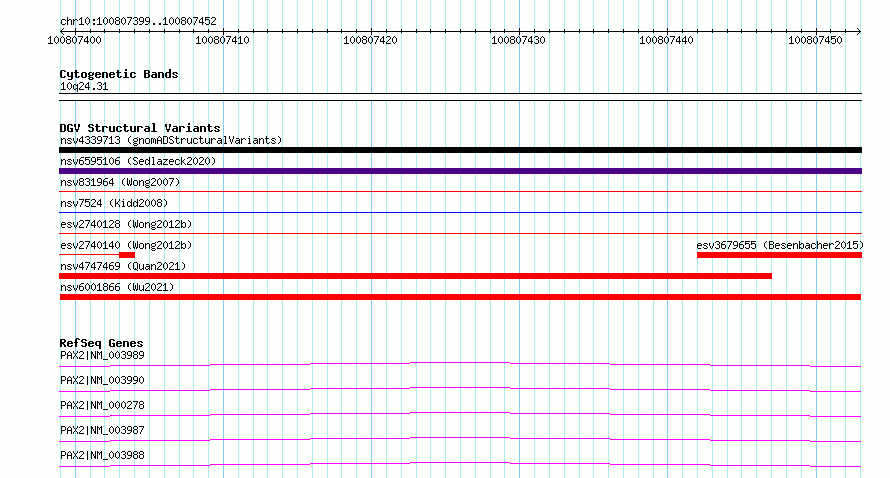Open the DGV Structural Variants track heading
This screenshot has height=478, width=890.
pyautogui.click(x=140, y=128)
